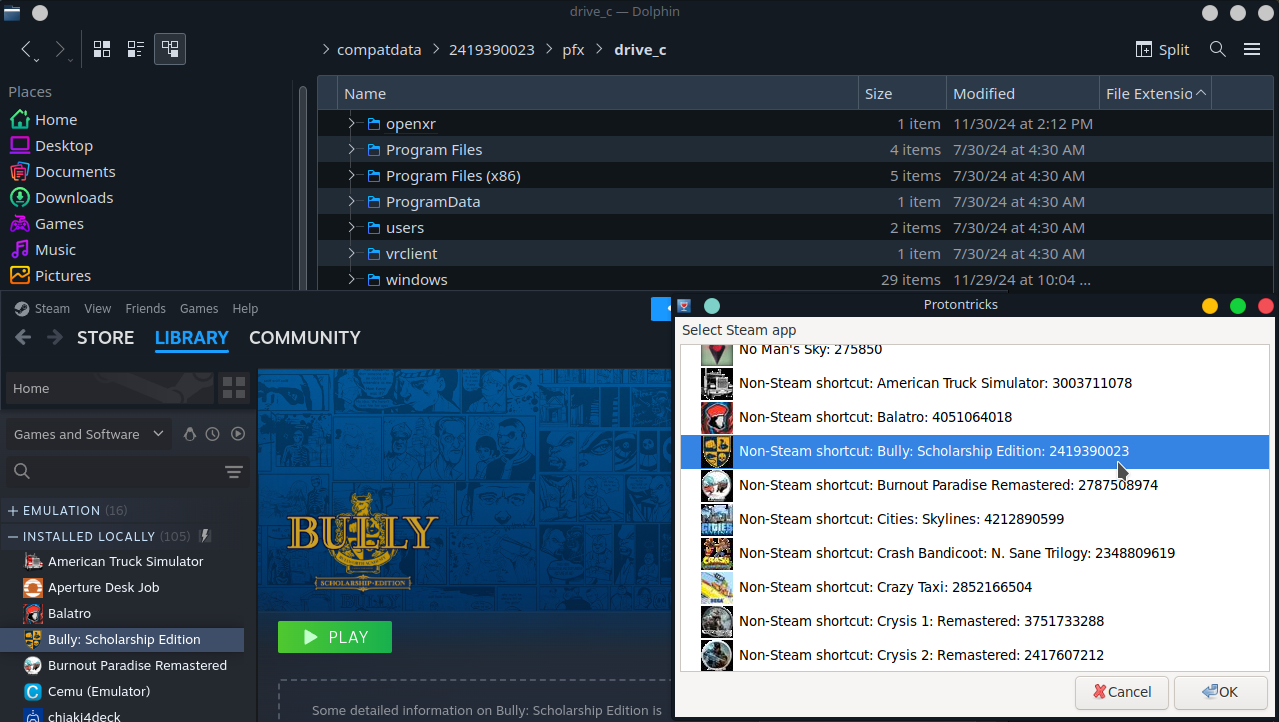
Task: Select the ProgramData folder name
Action: point(433,201)
